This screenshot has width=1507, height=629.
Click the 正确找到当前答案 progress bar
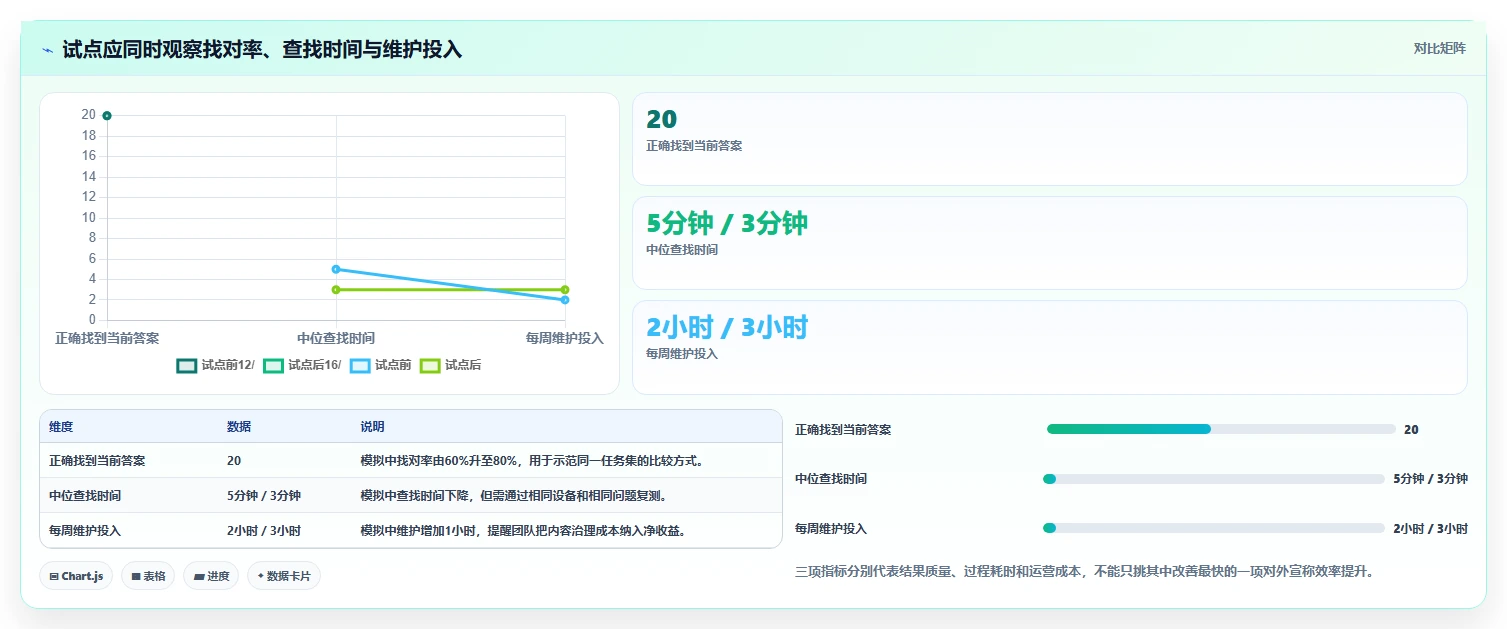pos(1221,429)
